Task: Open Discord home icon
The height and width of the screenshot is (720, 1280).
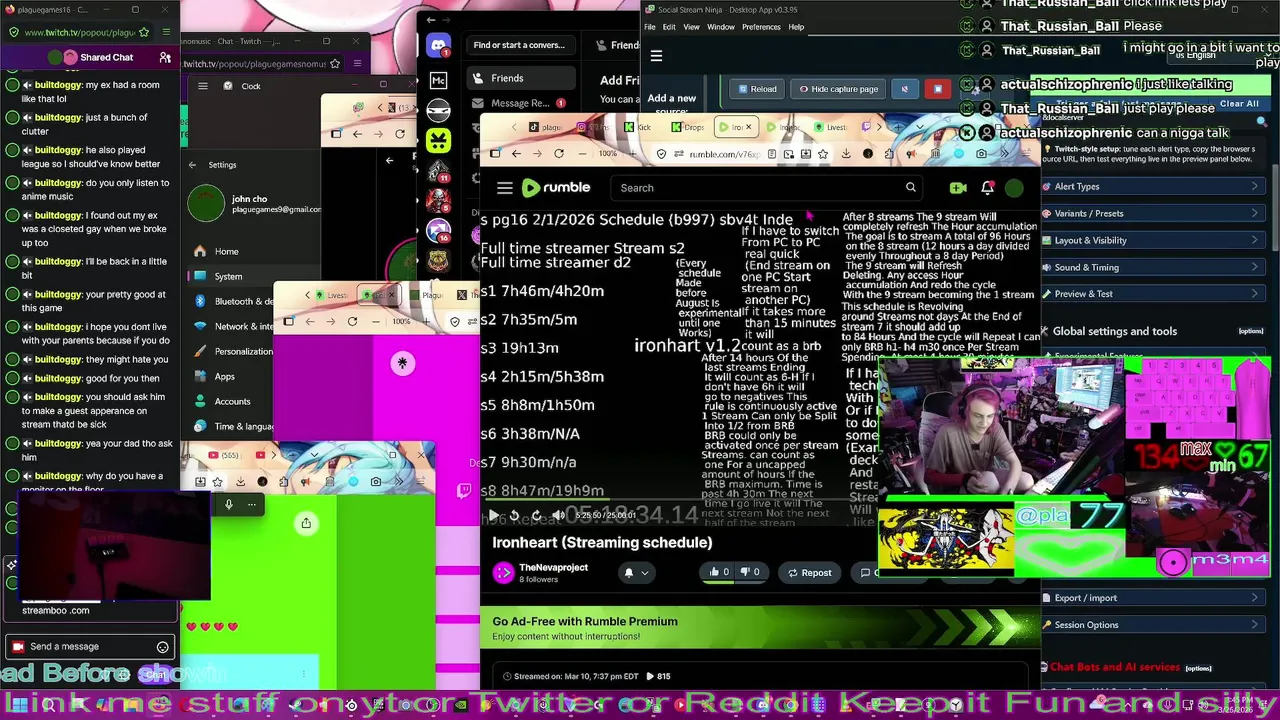Action: tap(438, 46)
